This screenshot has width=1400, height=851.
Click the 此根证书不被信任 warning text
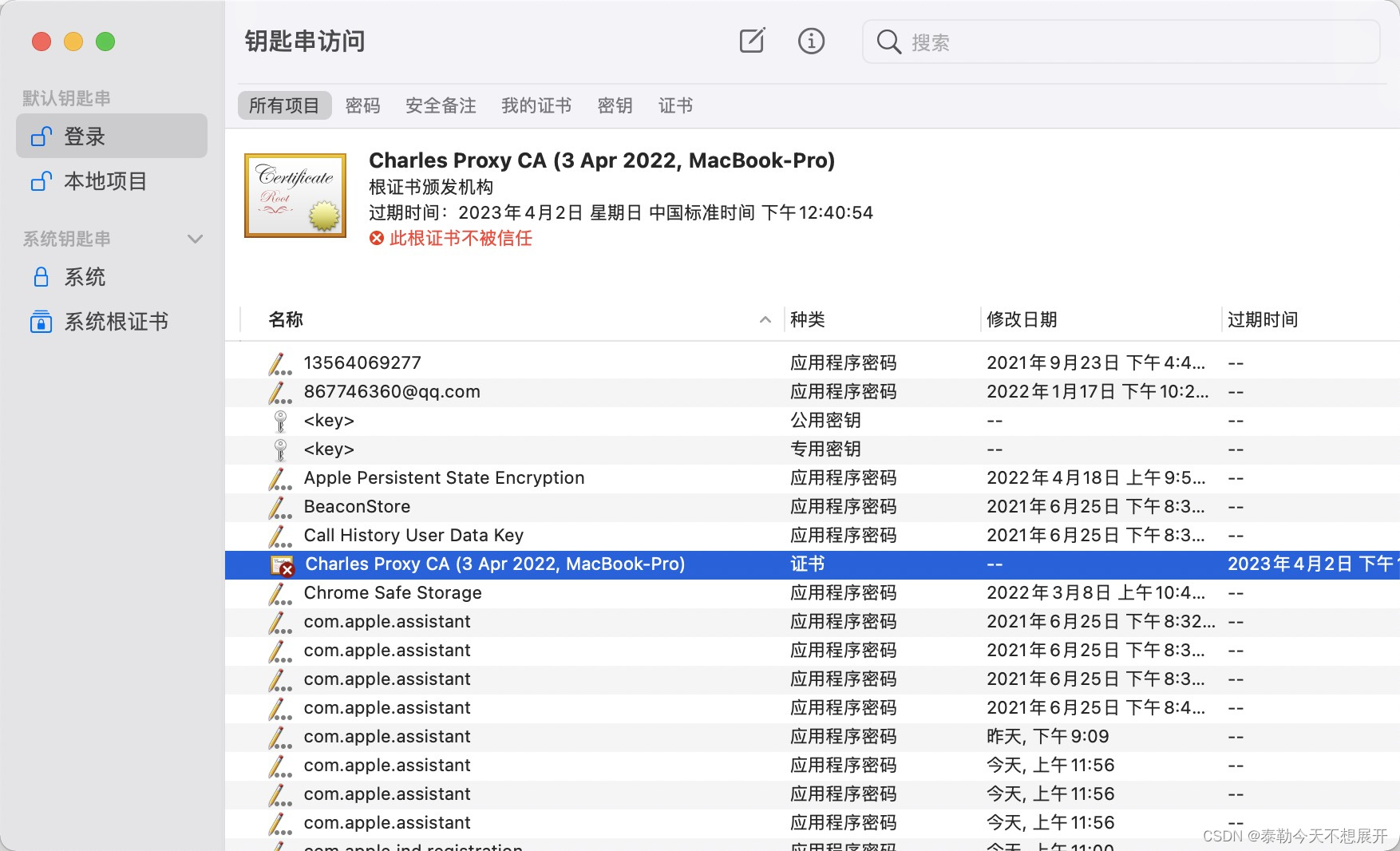point(461,238)
